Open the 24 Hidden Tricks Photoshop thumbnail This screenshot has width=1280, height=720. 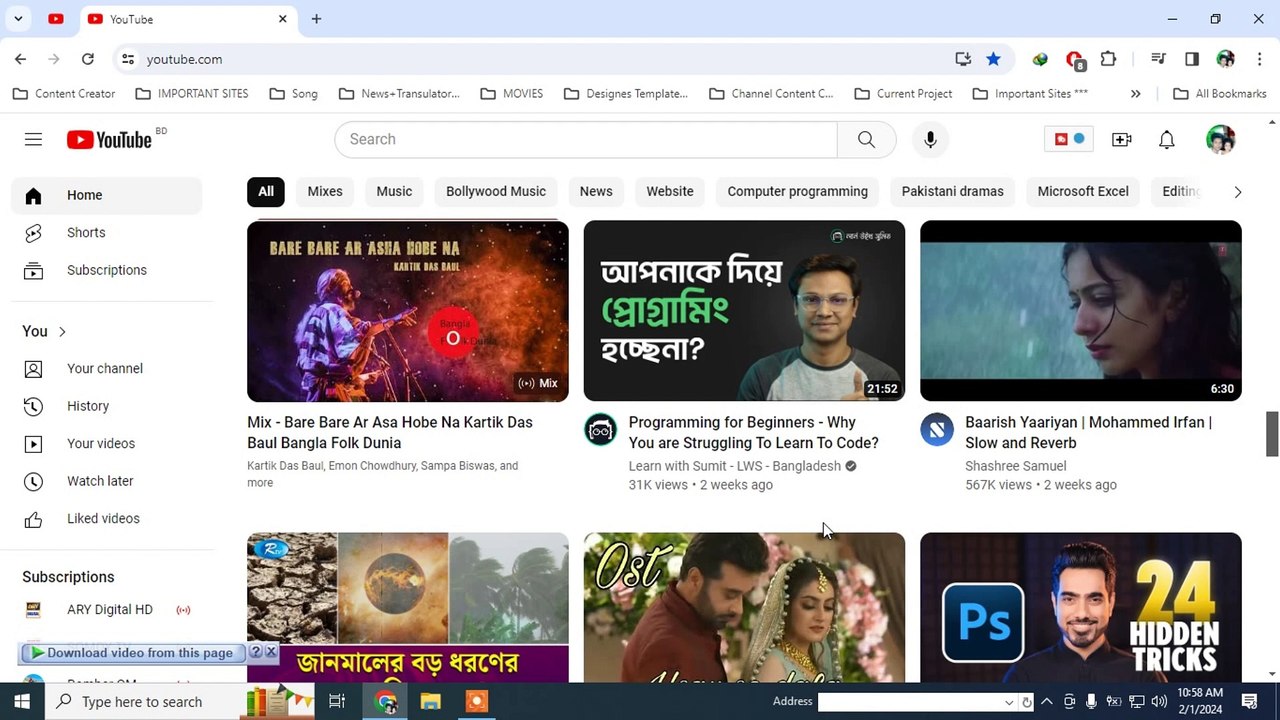tap(1081, 608)
